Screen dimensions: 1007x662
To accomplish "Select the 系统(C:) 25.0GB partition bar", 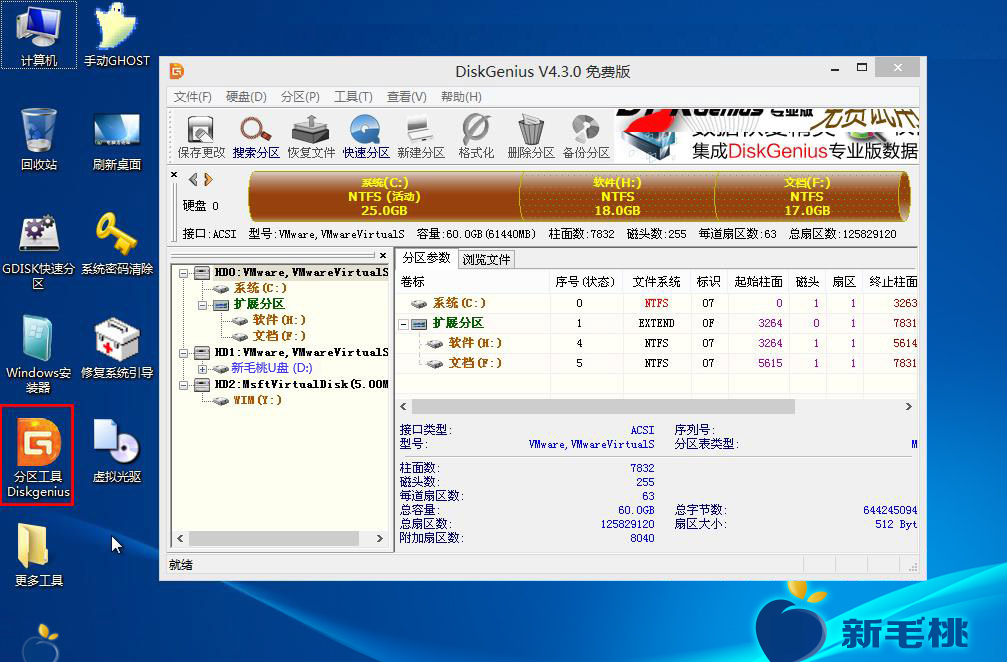I will click(384, 196).
